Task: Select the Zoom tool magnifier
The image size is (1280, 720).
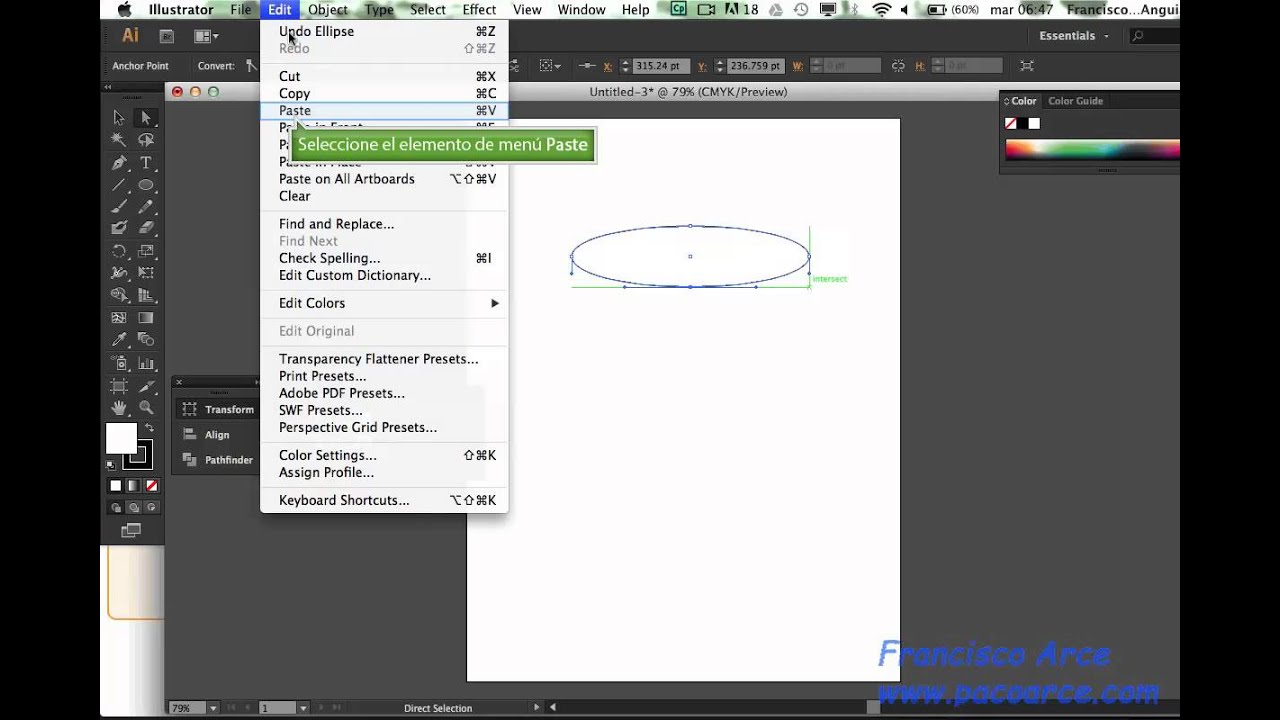Action: [x=146, y=407]
